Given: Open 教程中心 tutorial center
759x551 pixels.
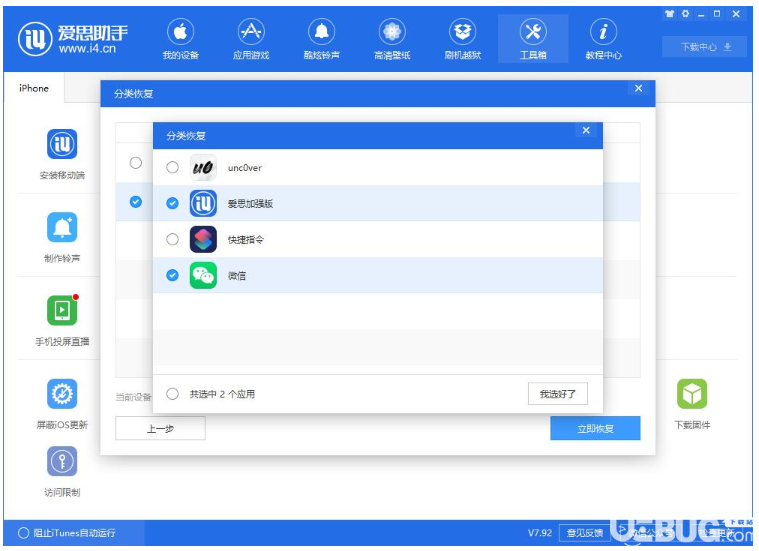Looking at the screenshot, I should pyautogui.click(x=603, y=40).
